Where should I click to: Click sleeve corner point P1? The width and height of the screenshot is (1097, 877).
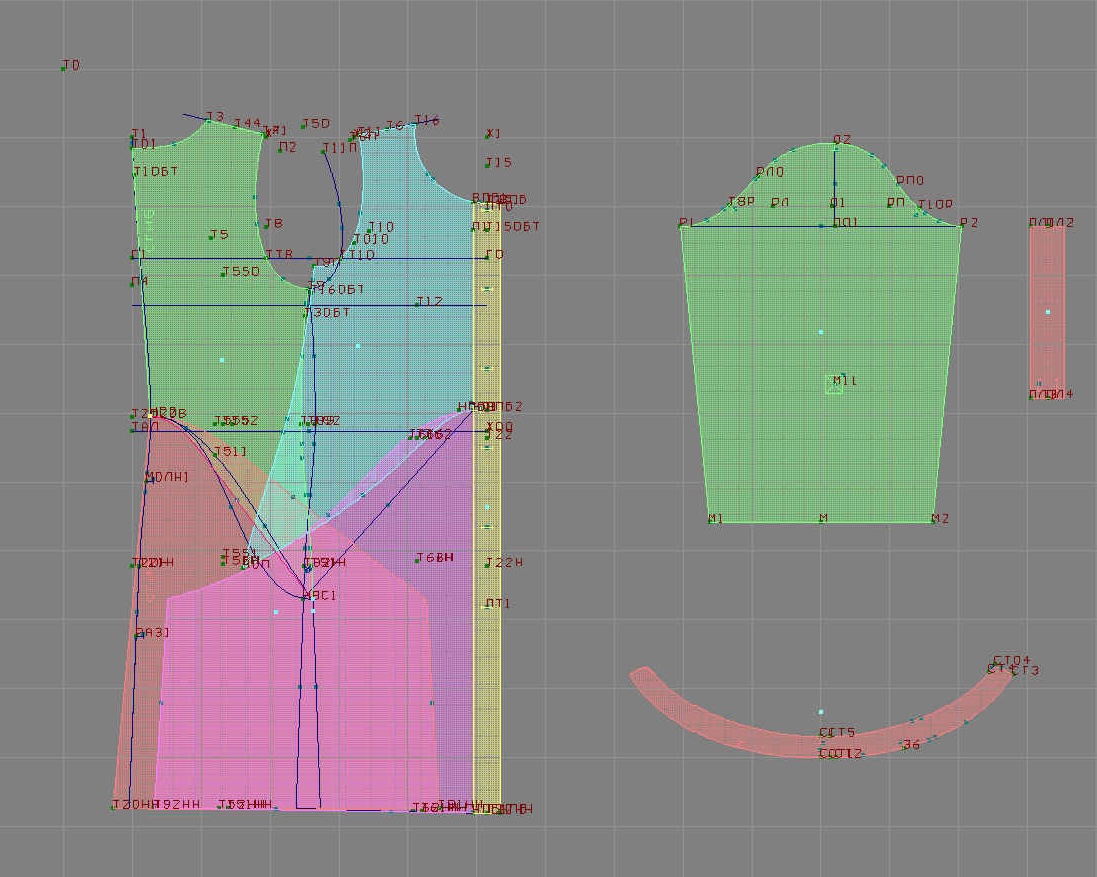click(x=682, y=226)
